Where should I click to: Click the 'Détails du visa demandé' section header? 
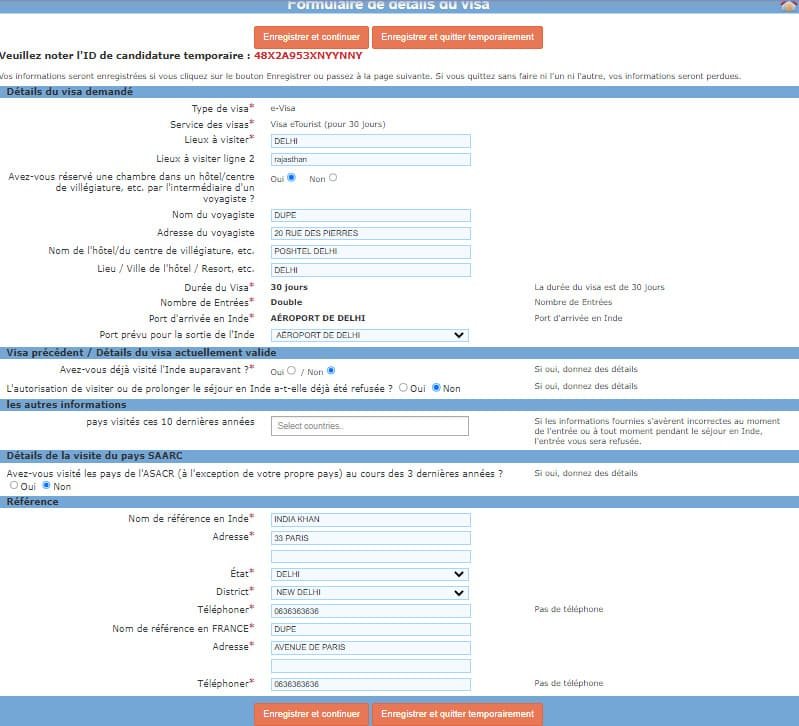tap(400, 92)
